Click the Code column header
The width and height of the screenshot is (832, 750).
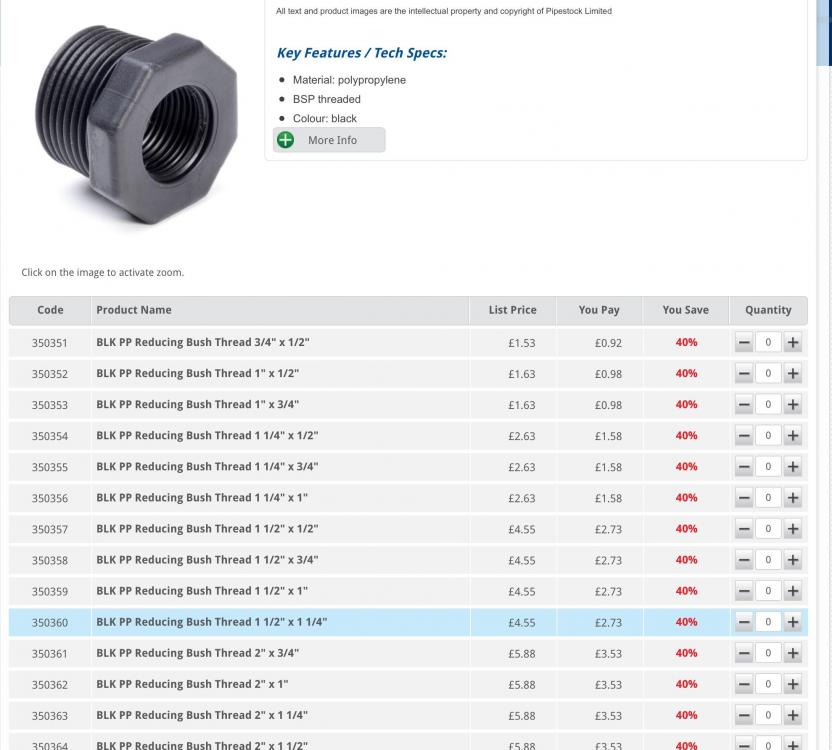pyautogui.click(x=50, y=310)
